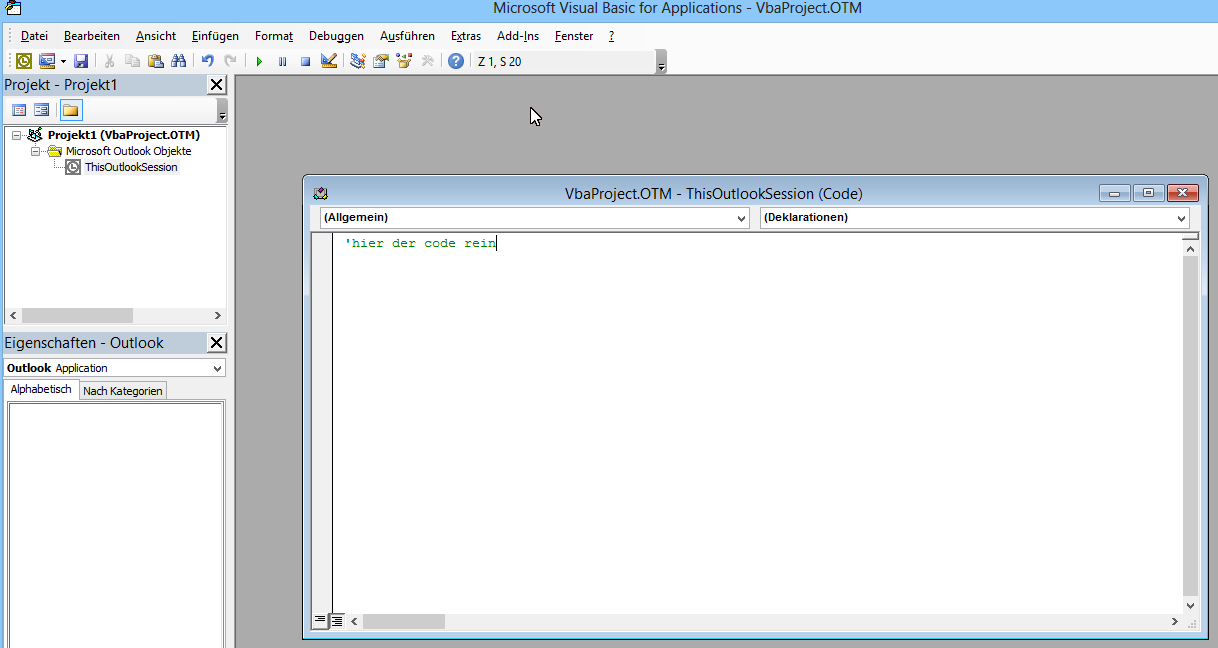Open the Extras menu
This screenshot has width=1218, height=648.
pyautogui.click(x=466, y=36)
